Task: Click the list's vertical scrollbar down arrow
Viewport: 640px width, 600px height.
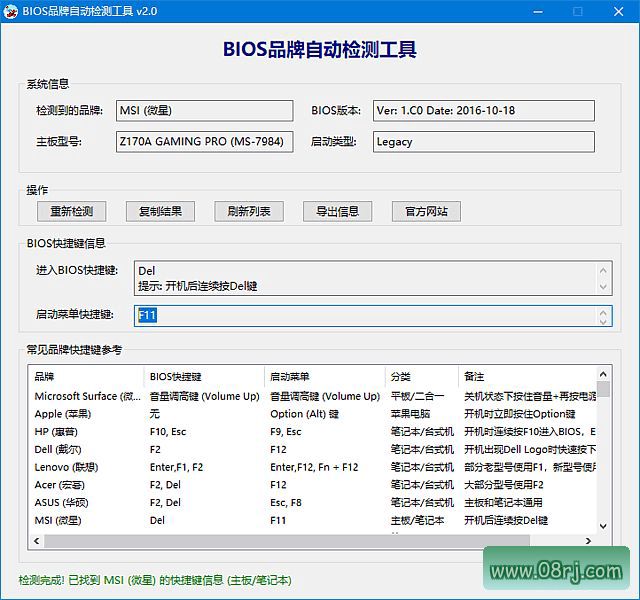Action: tap(603, 527)
